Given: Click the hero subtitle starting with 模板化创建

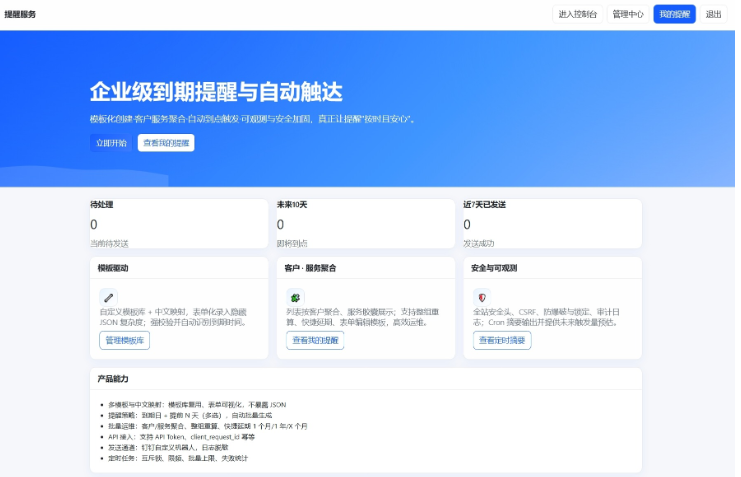Looking at the screenshot, I should pos(253,119).
